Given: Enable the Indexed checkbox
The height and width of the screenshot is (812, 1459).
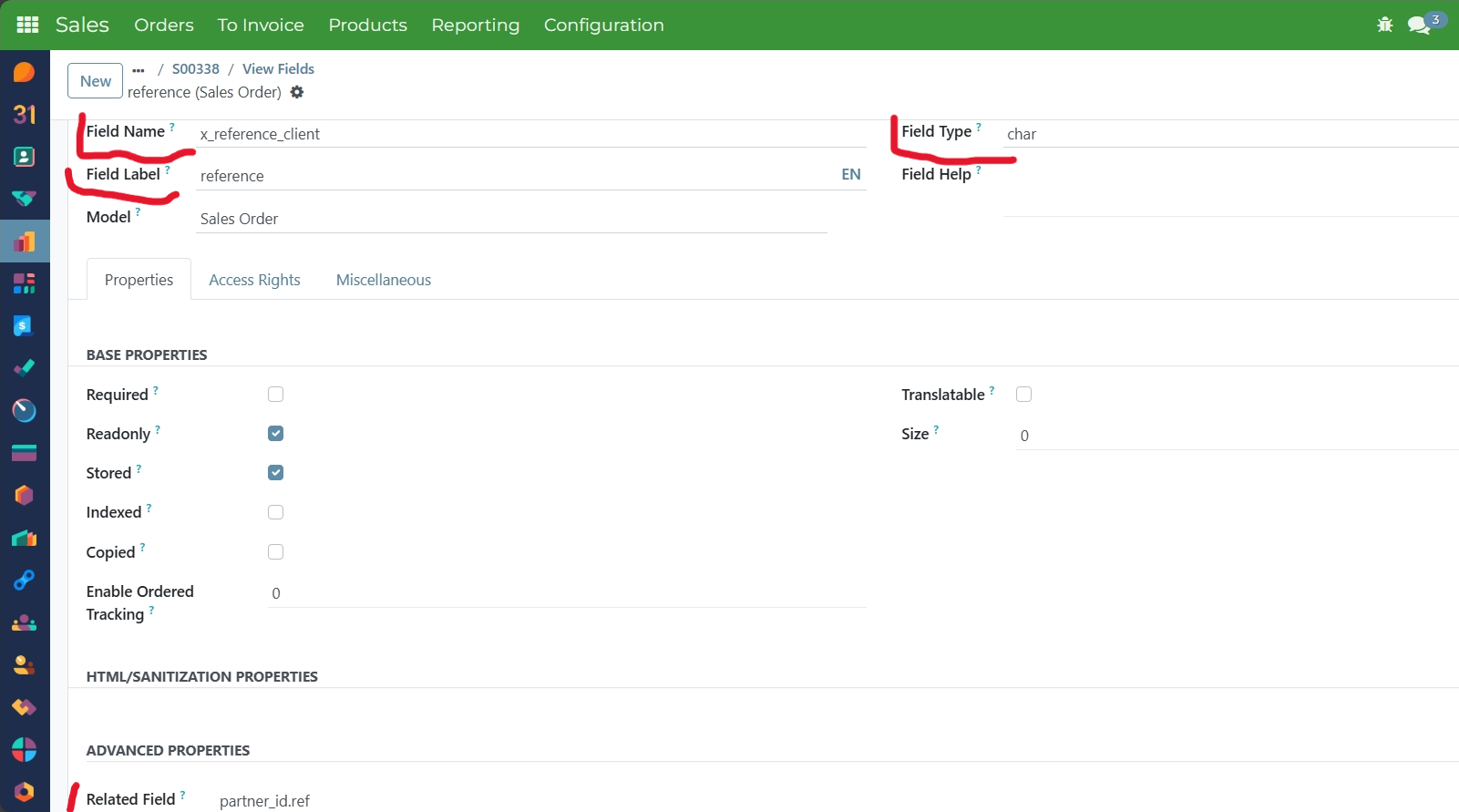Looking at the screenshot, I should 276,512.
